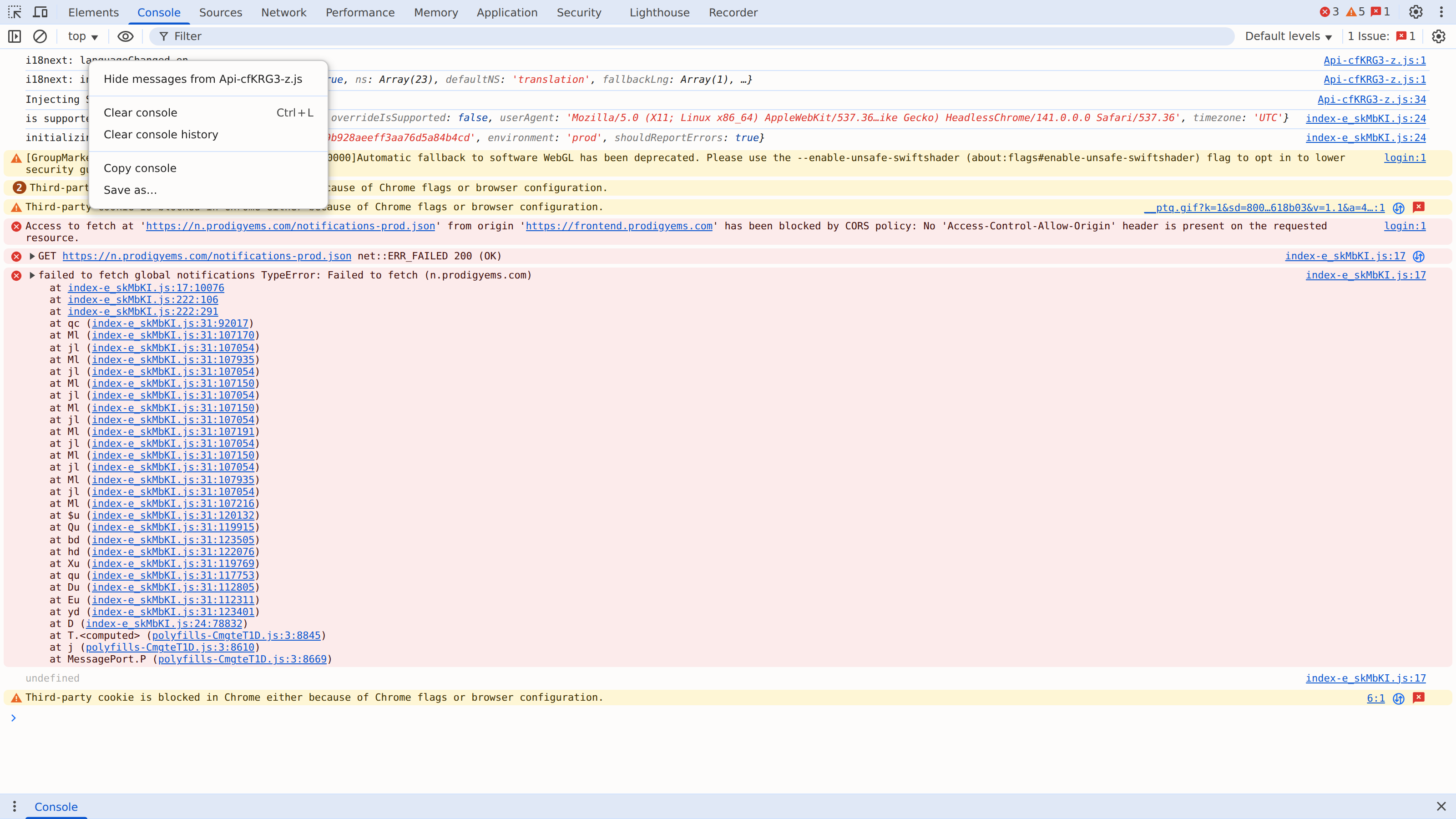Switch to the Sources tab
The image size is (1456, 819).
click(x=220, y=12)
